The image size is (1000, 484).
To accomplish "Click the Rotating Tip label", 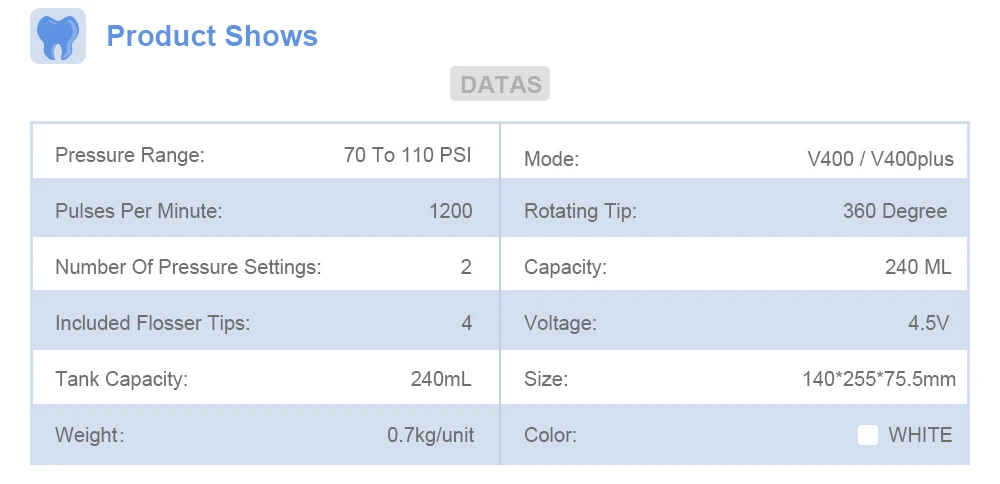I will [580, 211].
